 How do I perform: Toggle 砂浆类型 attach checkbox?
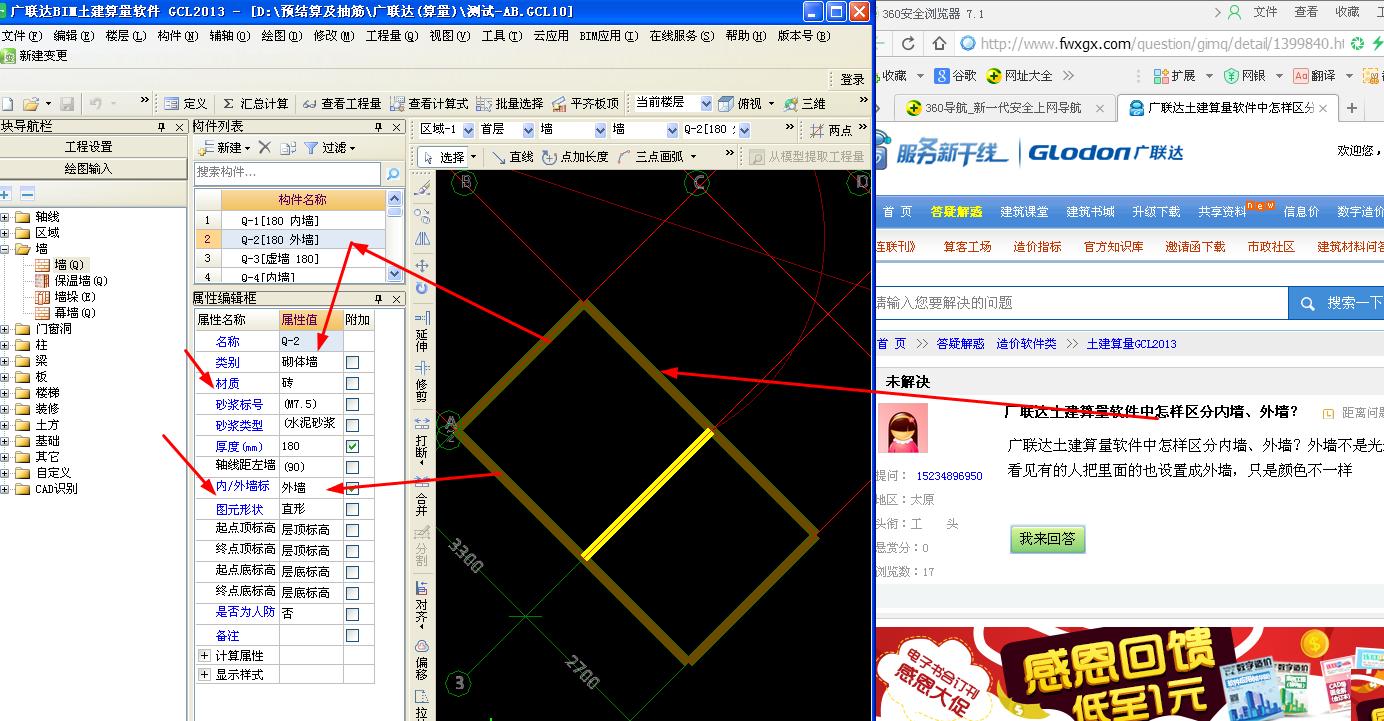click(352, 425)
